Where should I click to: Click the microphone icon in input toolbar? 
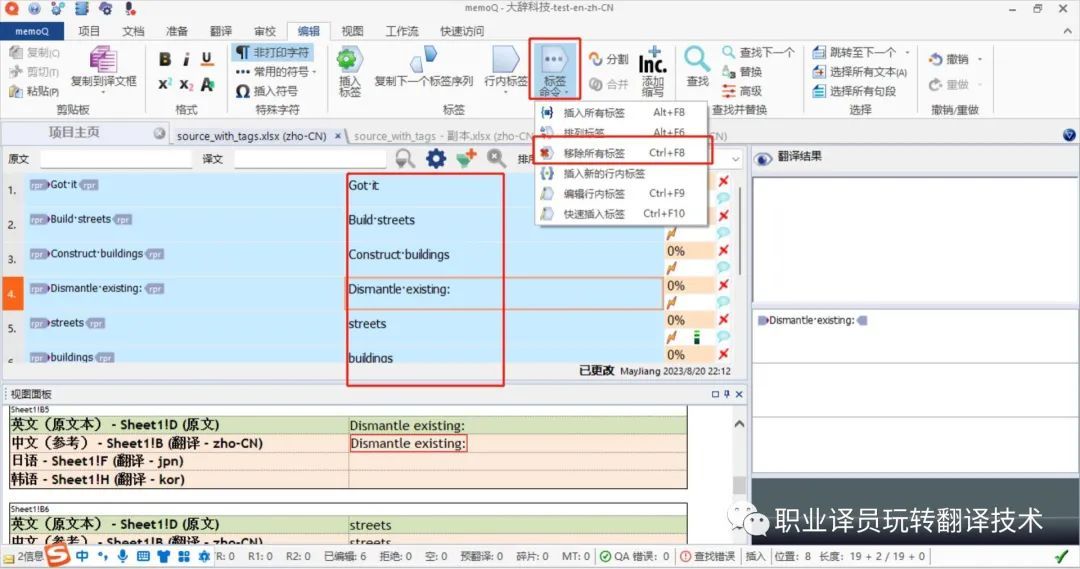[123, 556]
